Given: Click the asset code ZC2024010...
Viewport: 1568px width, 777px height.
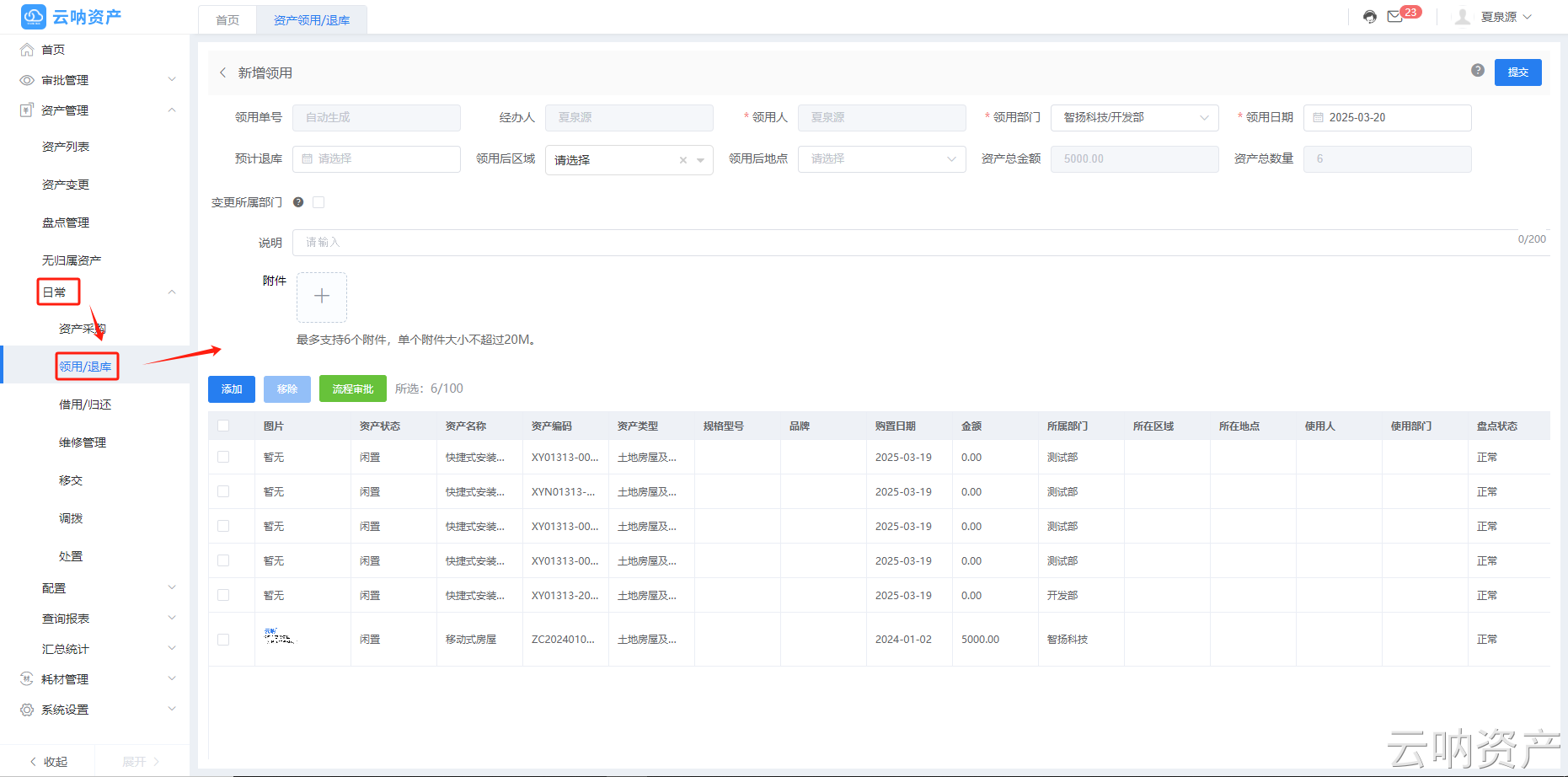Looking at the screenshot, I should 563,640.
